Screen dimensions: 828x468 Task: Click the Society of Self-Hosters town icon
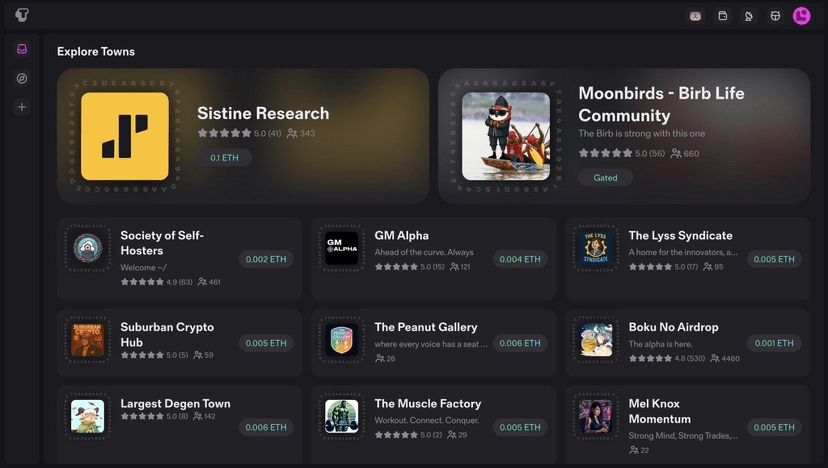(x=88, y=248)
